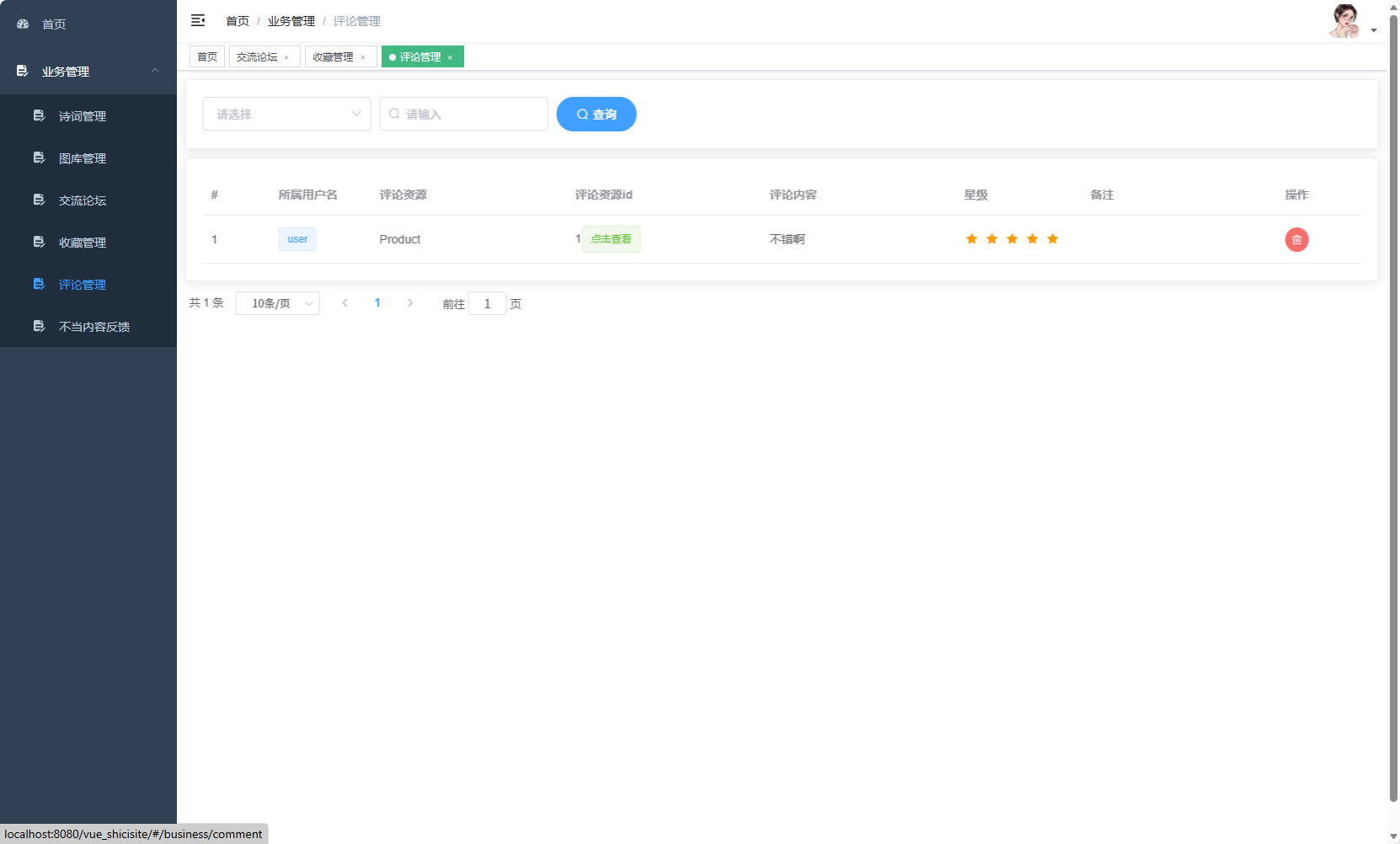Image resolution: width=1400 pixels, height=844 pixels.
Task: Close the 交流论坛 tab
Action: [286, 57]
